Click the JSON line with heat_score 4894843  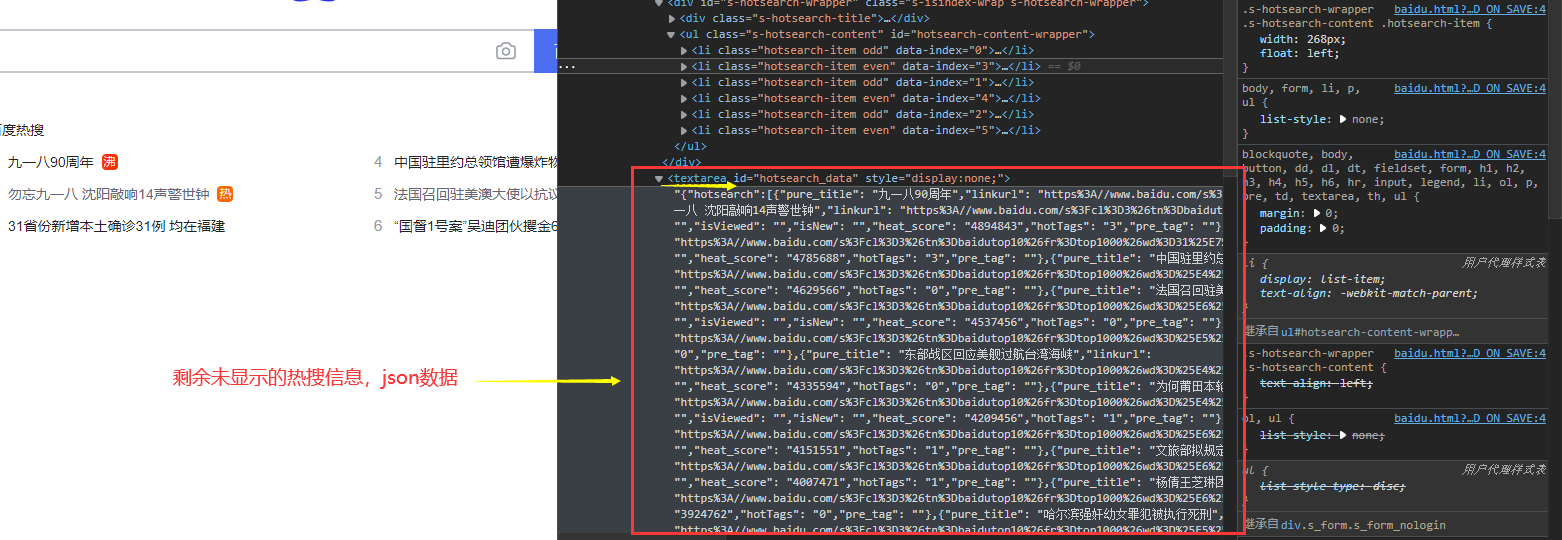pos(948,226)
